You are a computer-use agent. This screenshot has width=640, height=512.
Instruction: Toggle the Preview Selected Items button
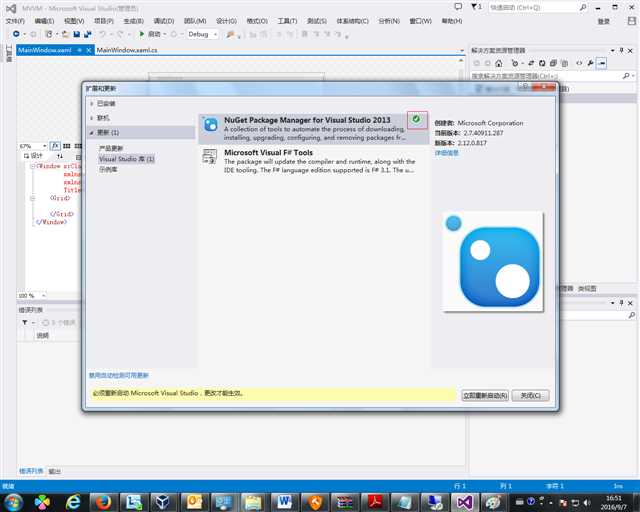[x=601, y=63]
